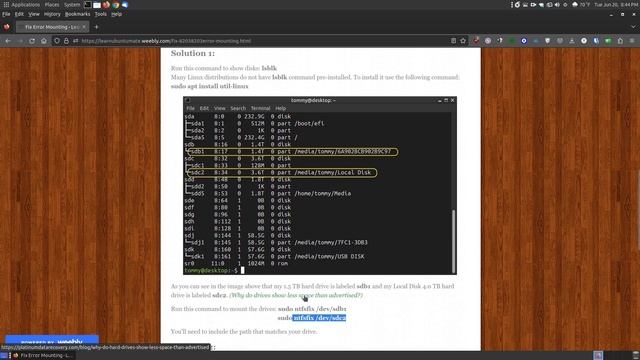Open the downloads toolbar icon
The width and height of the screenshot is (640, 360).
pos(572,41)
